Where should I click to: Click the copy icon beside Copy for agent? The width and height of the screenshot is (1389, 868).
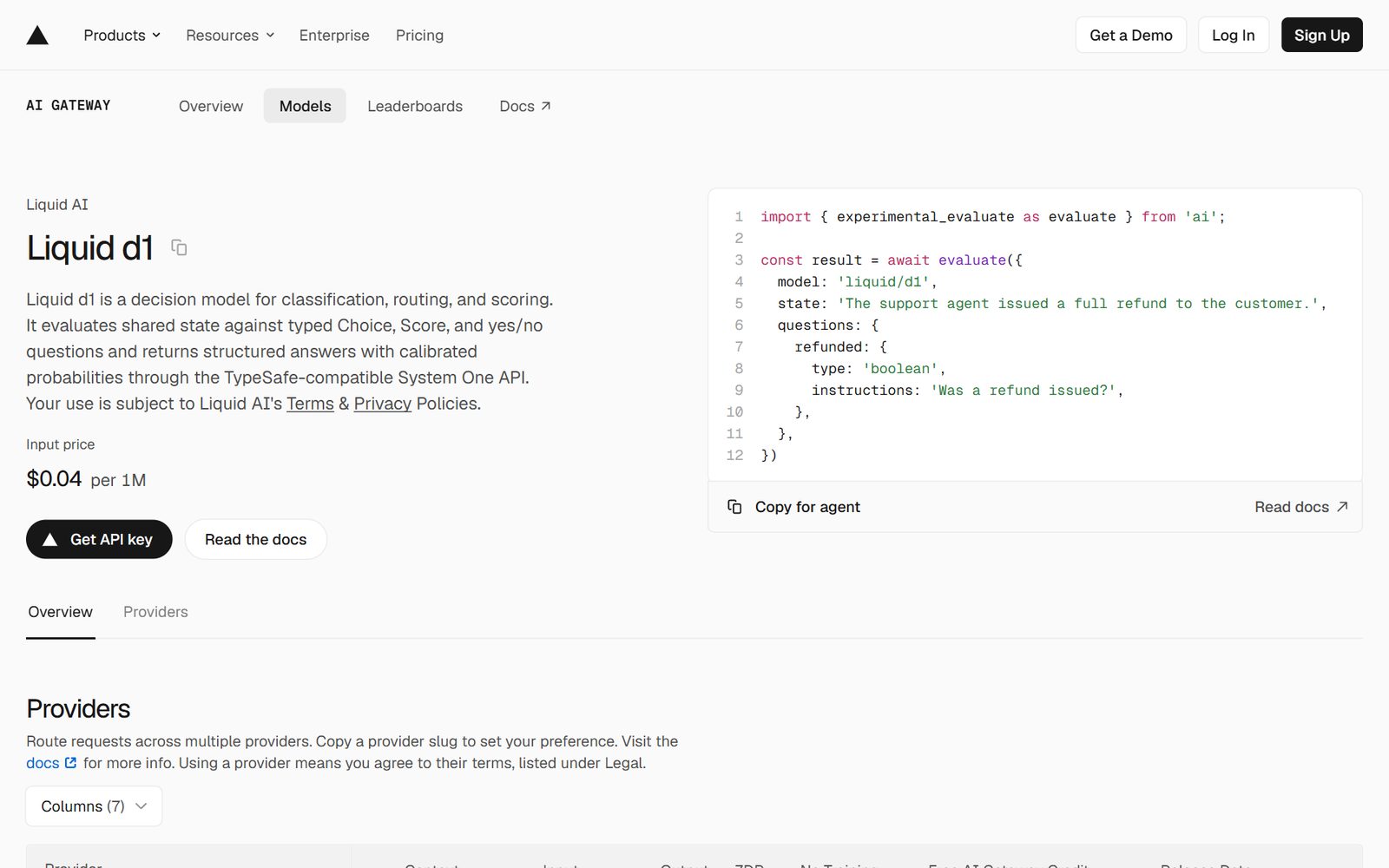[x=734, y=507]
